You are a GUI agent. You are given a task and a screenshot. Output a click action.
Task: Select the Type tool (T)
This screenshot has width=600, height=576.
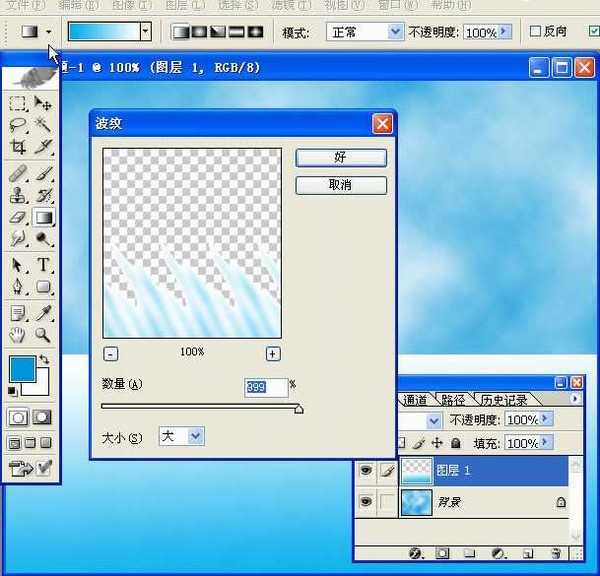(44, 265)
